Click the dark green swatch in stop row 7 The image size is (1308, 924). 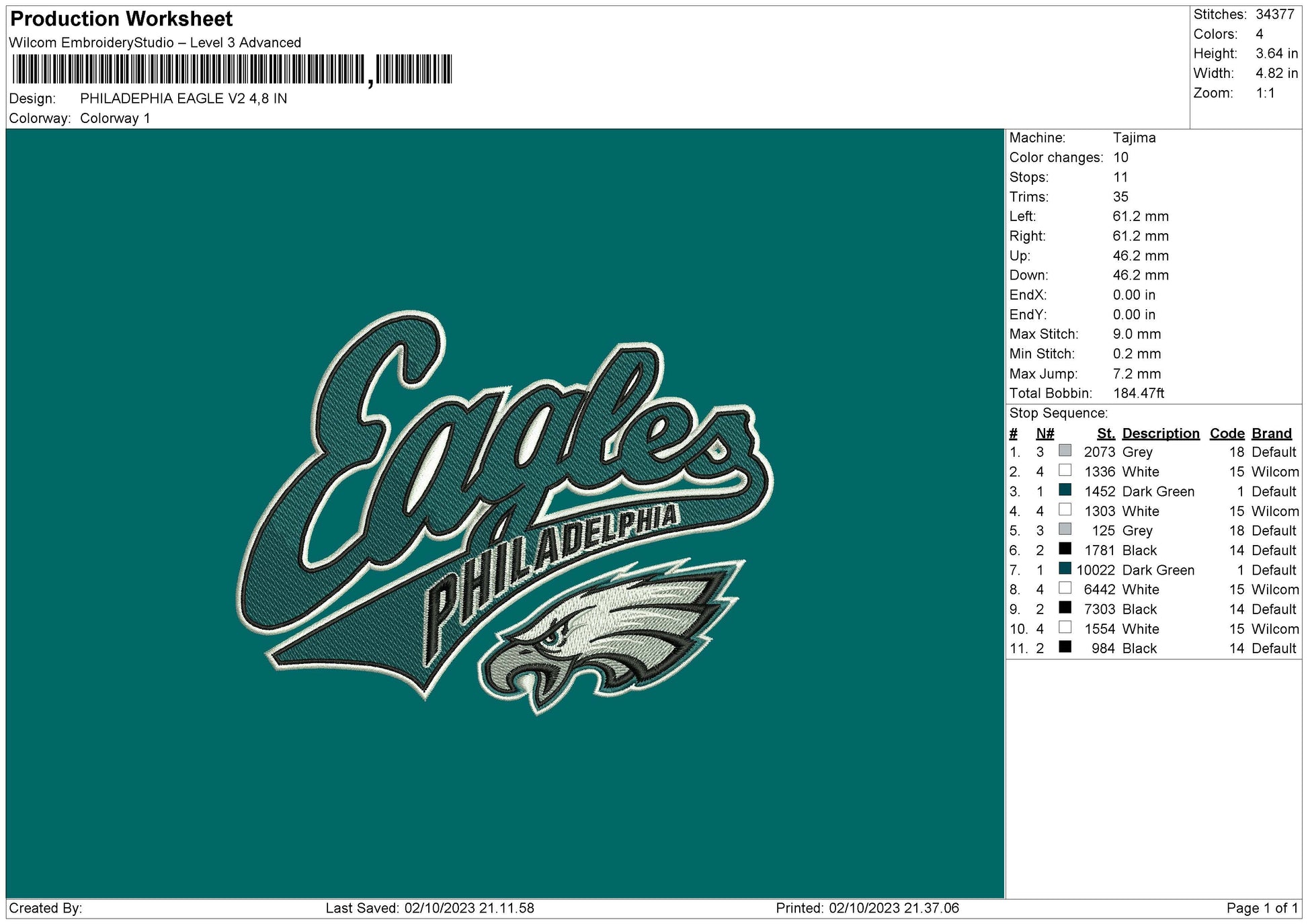coord(1065,569)
